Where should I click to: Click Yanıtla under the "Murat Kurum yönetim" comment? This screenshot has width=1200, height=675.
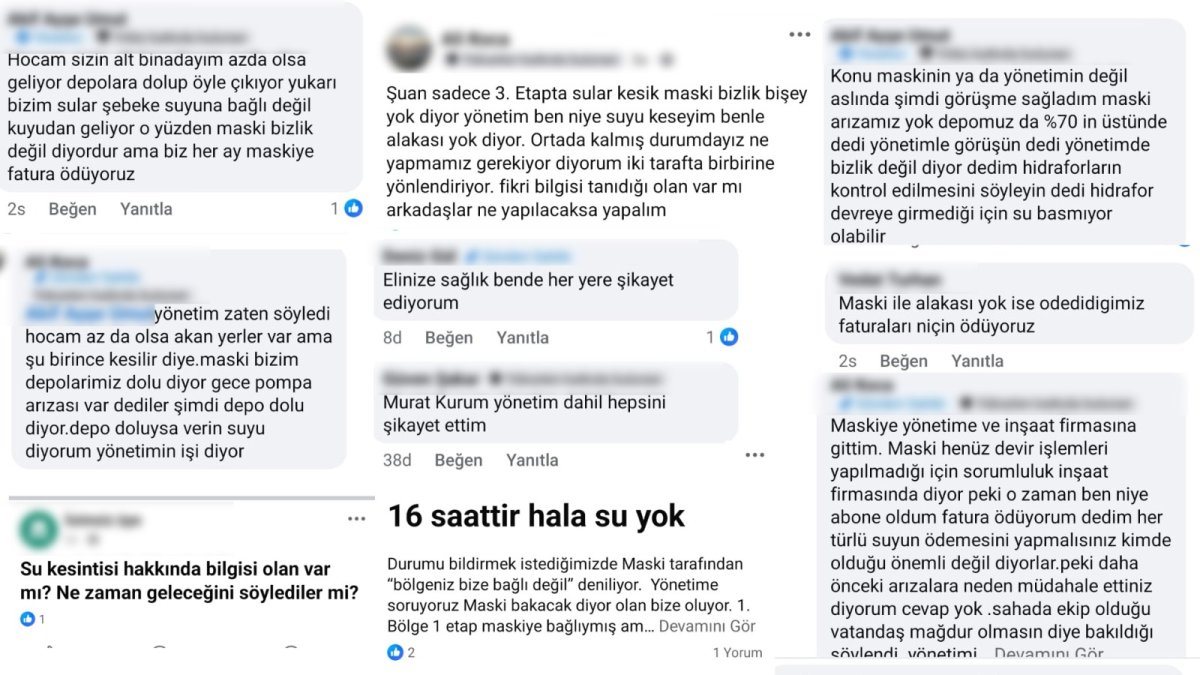(x=532, y=460)
